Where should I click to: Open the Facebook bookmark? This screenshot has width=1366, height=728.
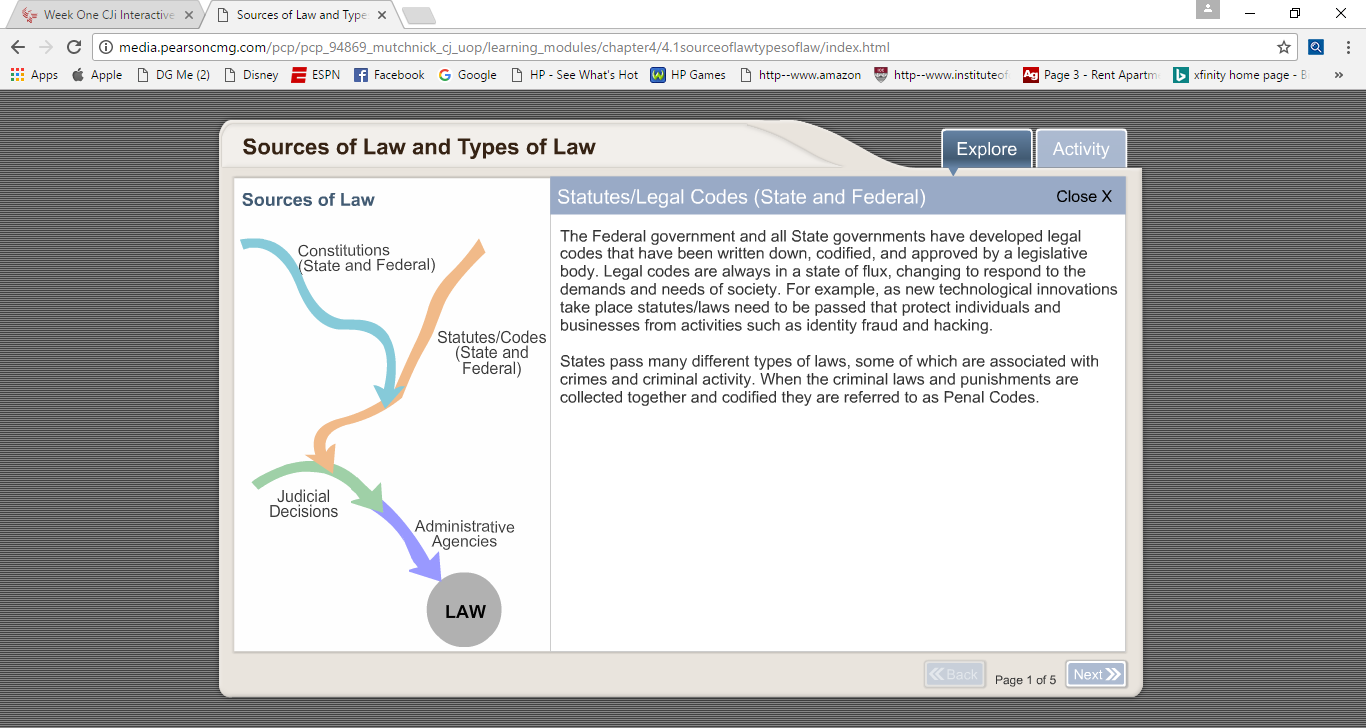click(389, 75)
